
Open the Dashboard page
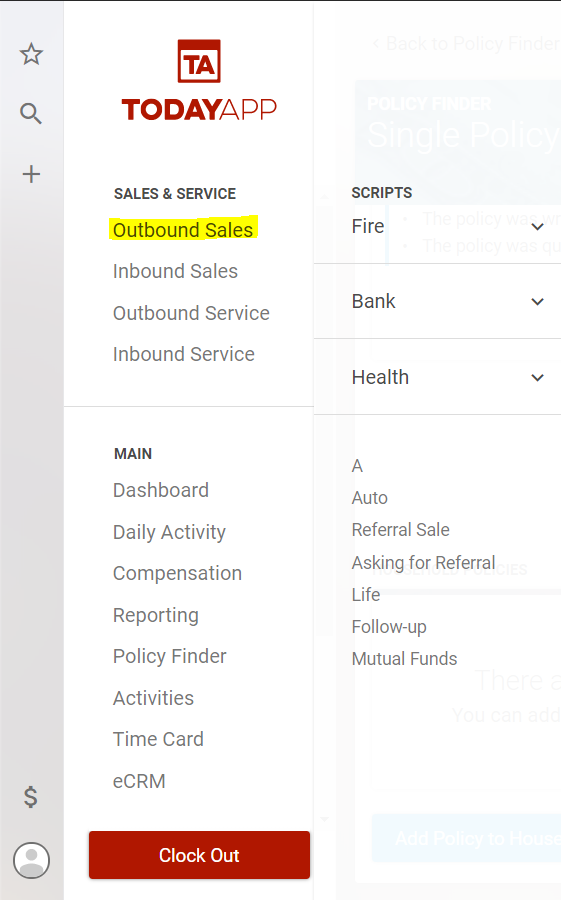point(161,490)
